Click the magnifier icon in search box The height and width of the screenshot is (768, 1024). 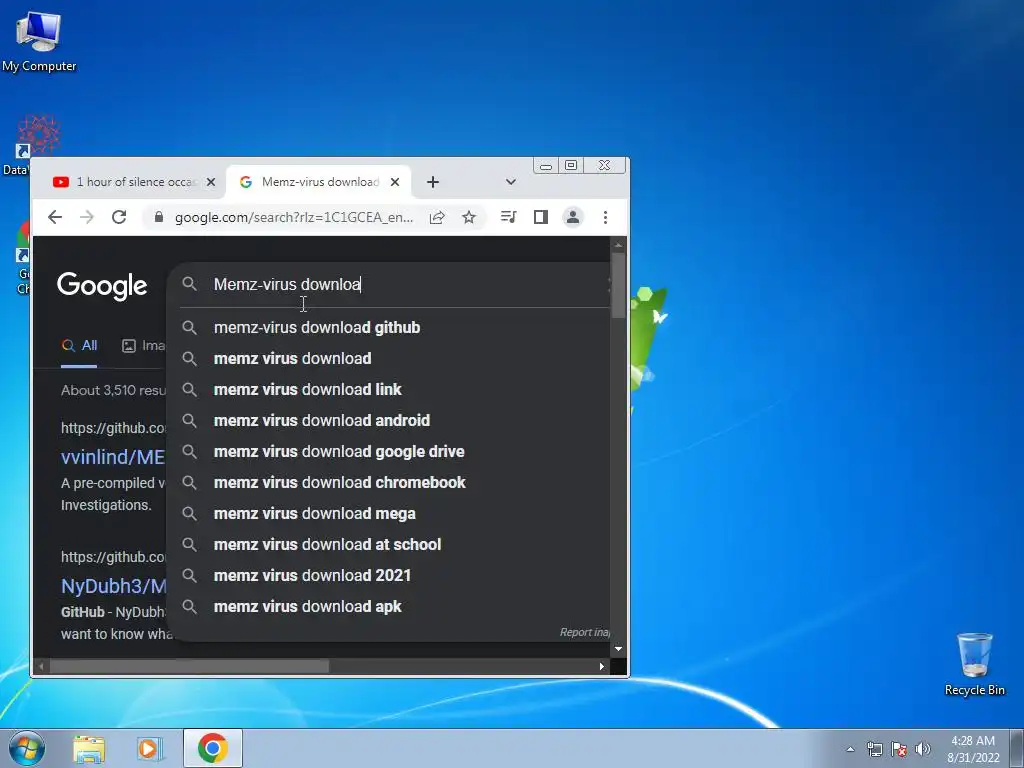tap(189, 284)
